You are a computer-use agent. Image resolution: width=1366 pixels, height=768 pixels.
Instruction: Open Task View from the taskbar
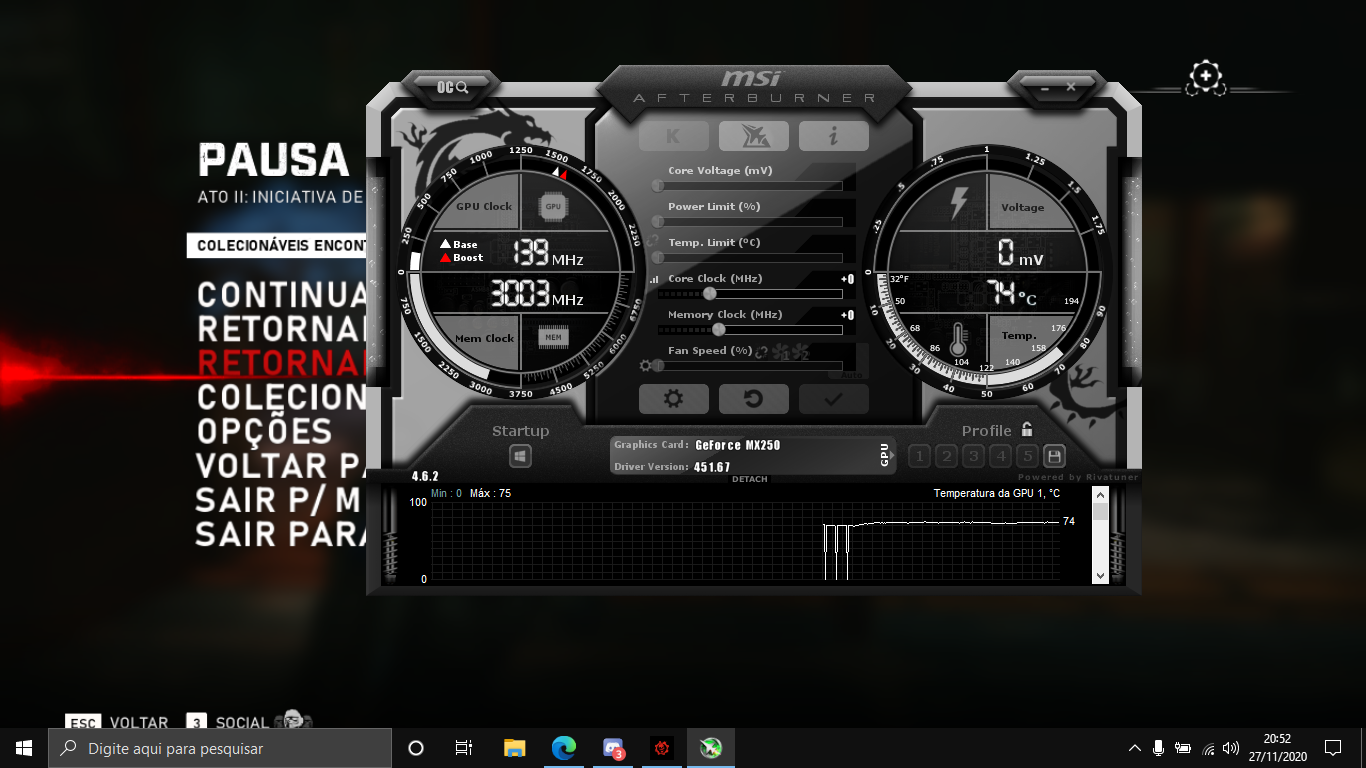coord(464,748)
